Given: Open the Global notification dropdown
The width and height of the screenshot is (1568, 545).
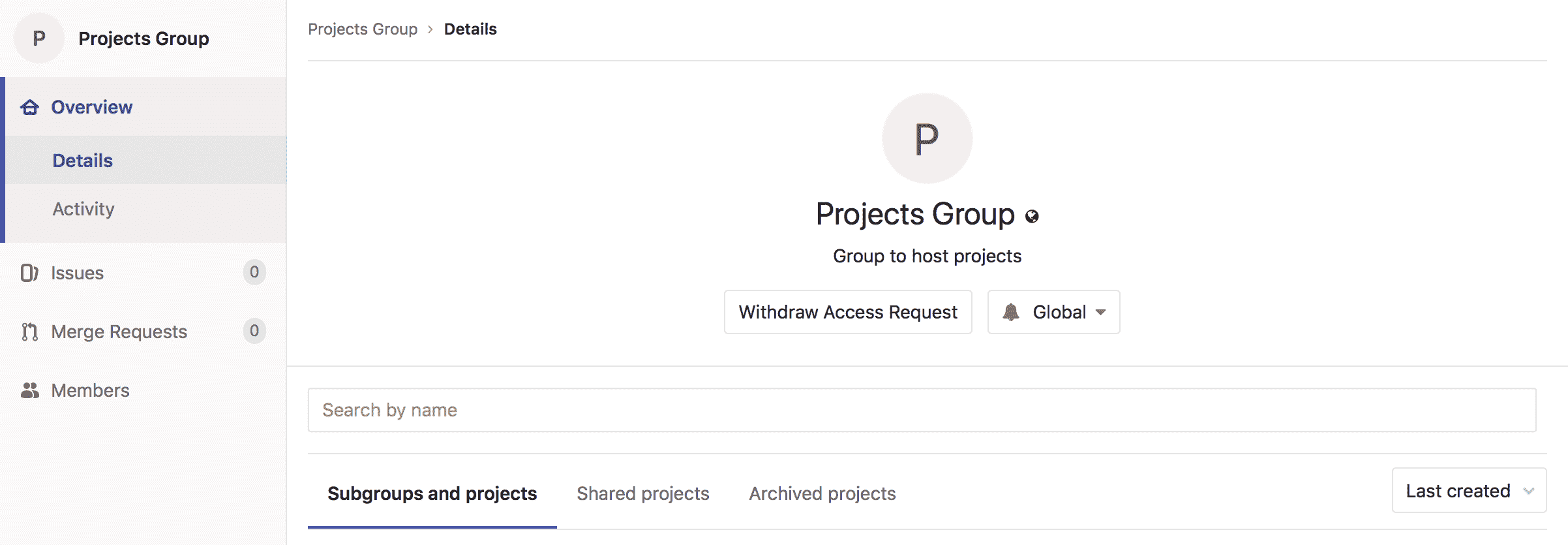Looking at the screenshot, I should (1053, 312).
